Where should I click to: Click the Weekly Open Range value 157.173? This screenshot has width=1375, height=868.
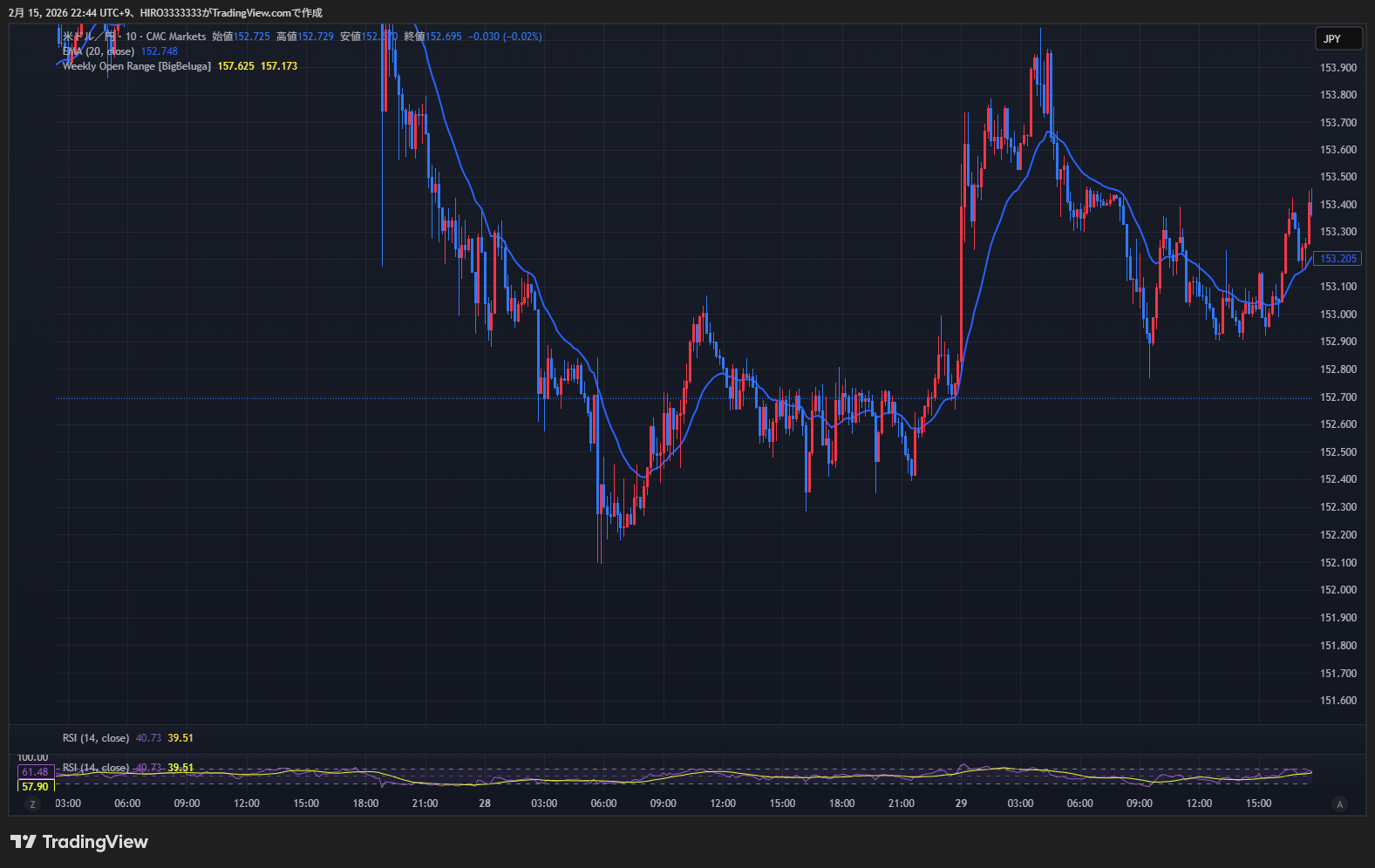pos(279,66)
